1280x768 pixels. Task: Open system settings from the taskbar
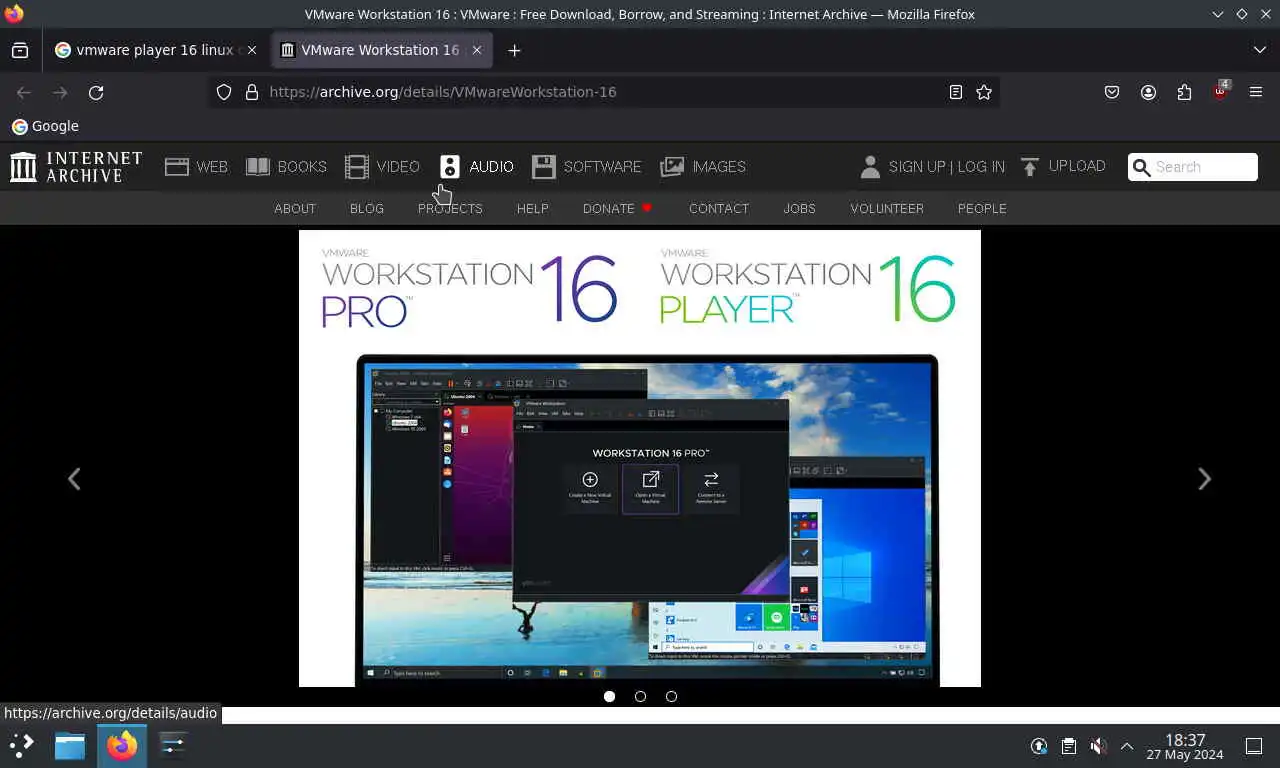point(173,745)
